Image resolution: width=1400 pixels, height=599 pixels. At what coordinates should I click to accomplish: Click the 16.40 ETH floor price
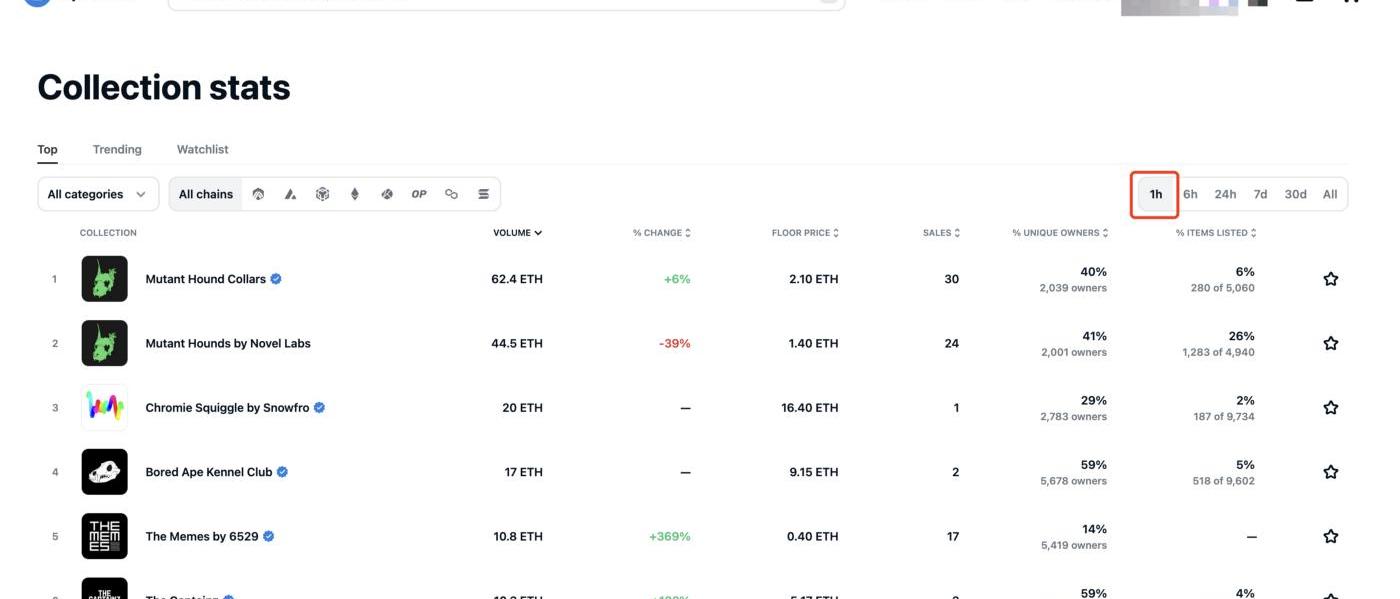pos(810,408)
